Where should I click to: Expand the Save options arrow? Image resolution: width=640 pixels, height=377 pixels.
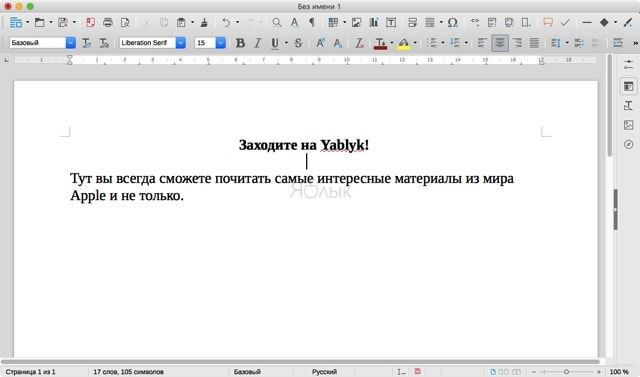[74, 22]
